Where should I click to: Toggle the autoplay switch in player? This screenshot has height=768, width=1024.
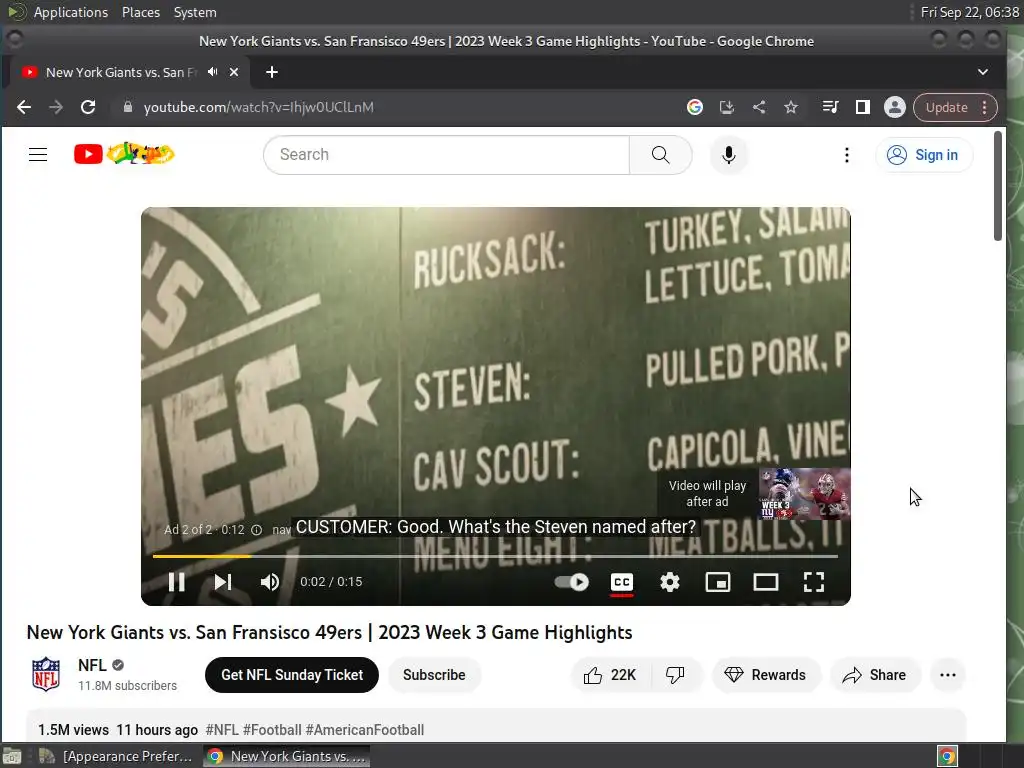point(571,582)
